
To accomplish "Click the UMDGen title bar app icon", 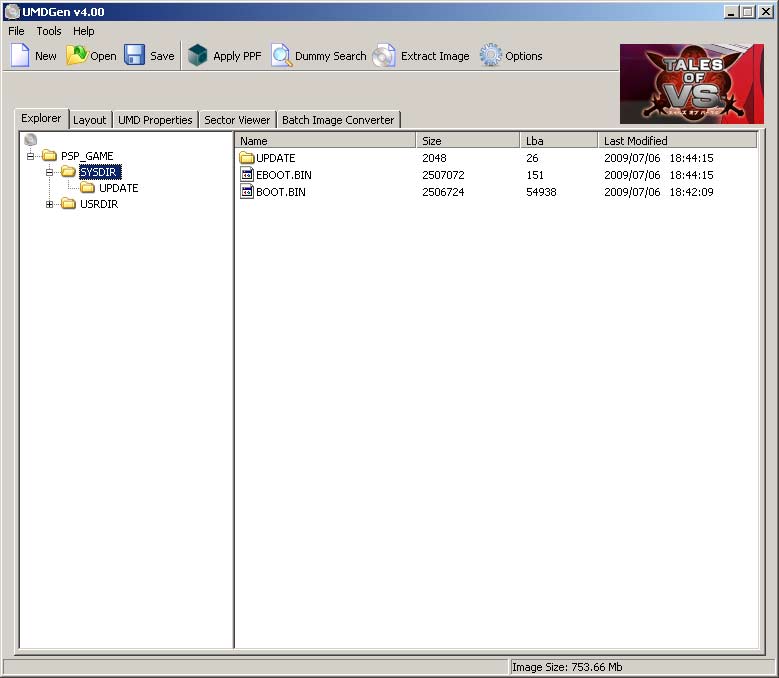I will coord(12,11).
